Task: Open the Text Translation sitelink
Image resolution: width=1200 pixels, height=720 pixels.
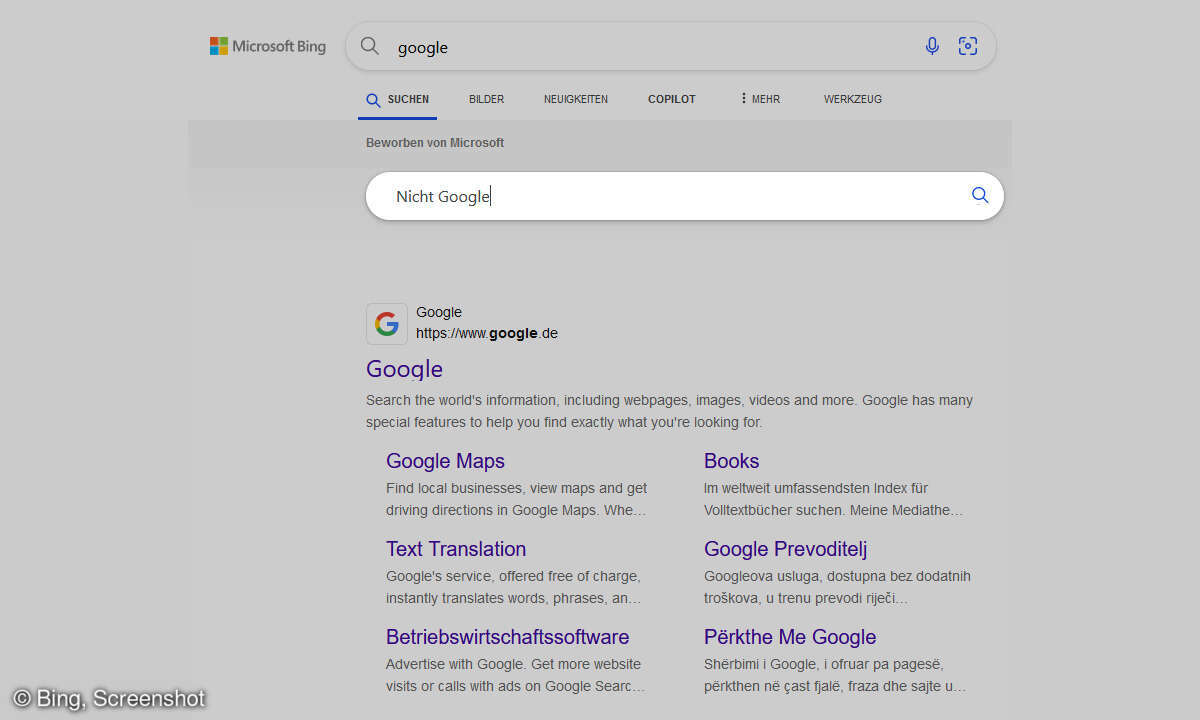Action: (456, 549)
